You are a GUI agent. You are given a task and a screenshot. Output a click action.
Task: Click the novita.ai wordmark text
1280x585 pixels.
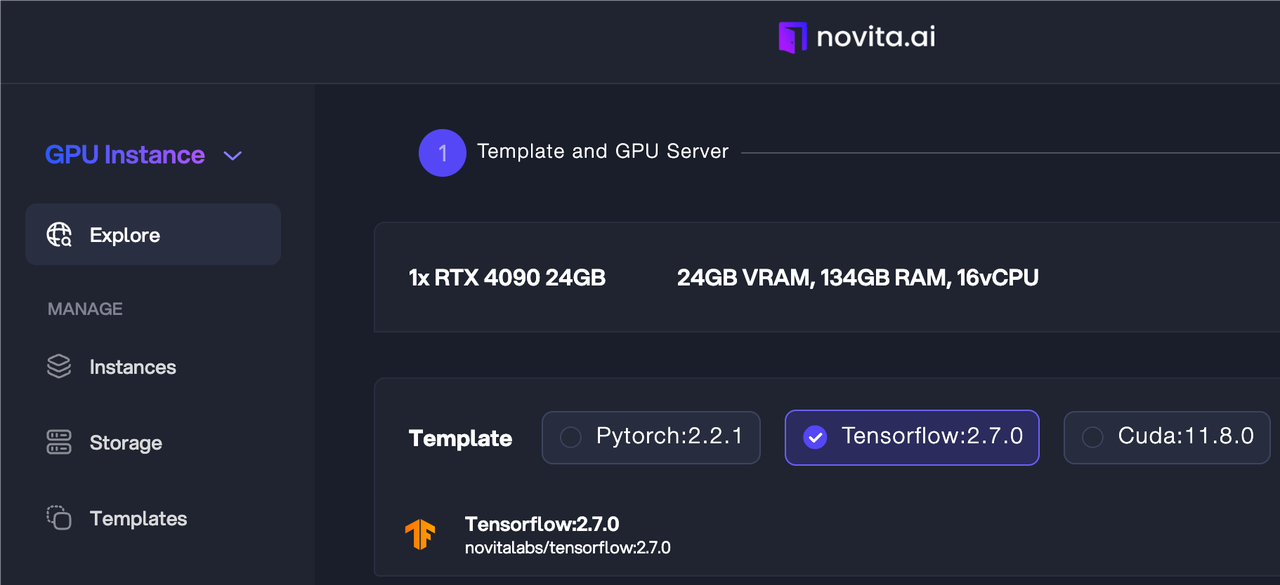pyautogui.click(x=876, y=38)
